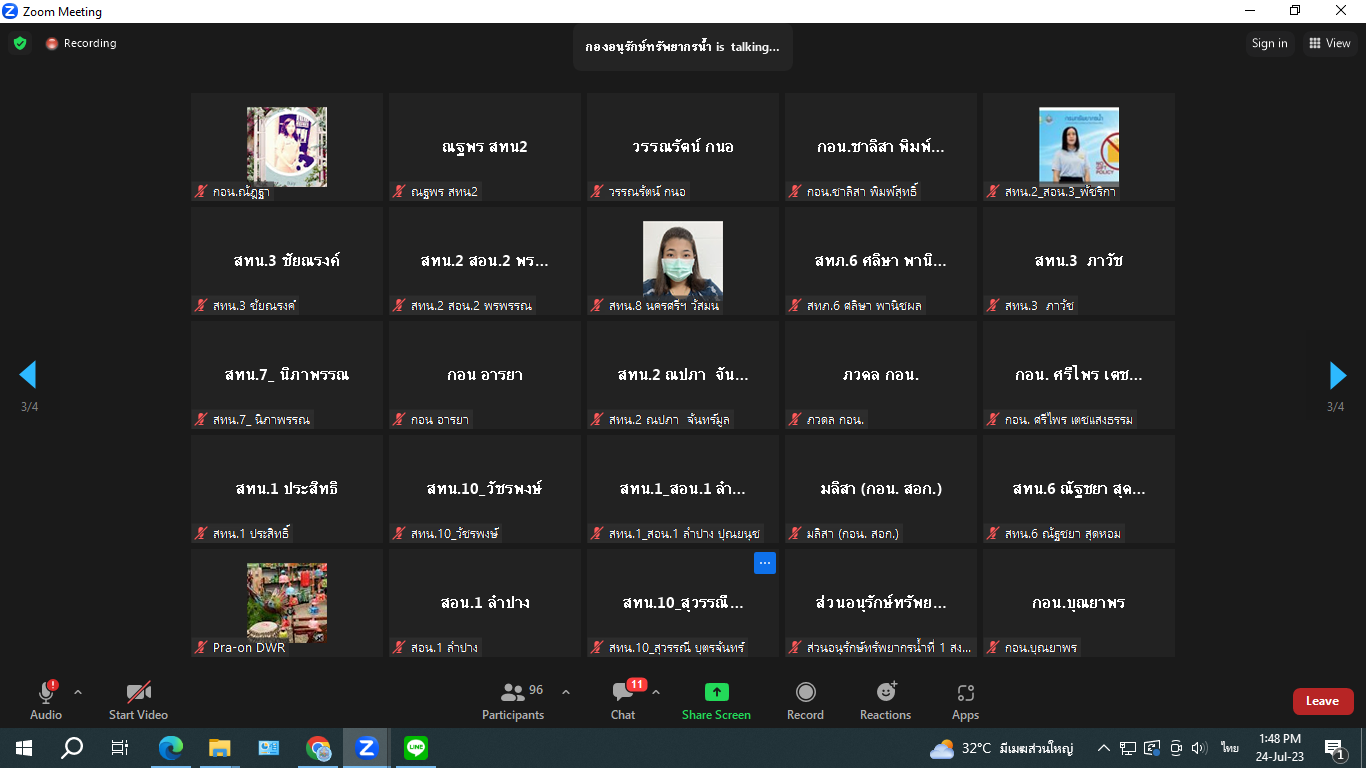Click the red Leave button
The image size is (1366, 768).
point(1322,701)
